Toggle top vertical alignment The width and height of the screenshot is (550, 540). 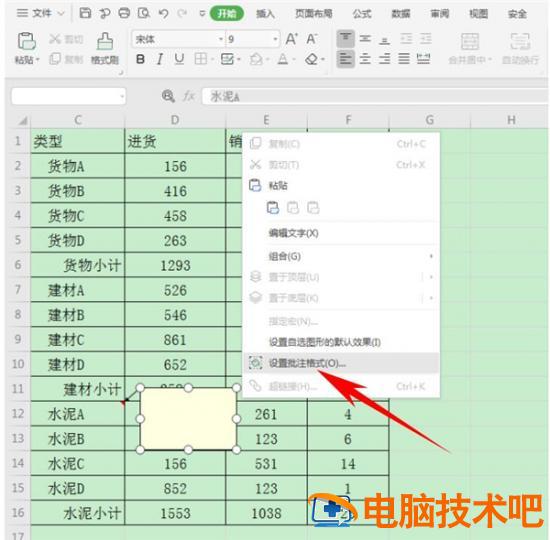pyautogui.click(x=346, y=39)
